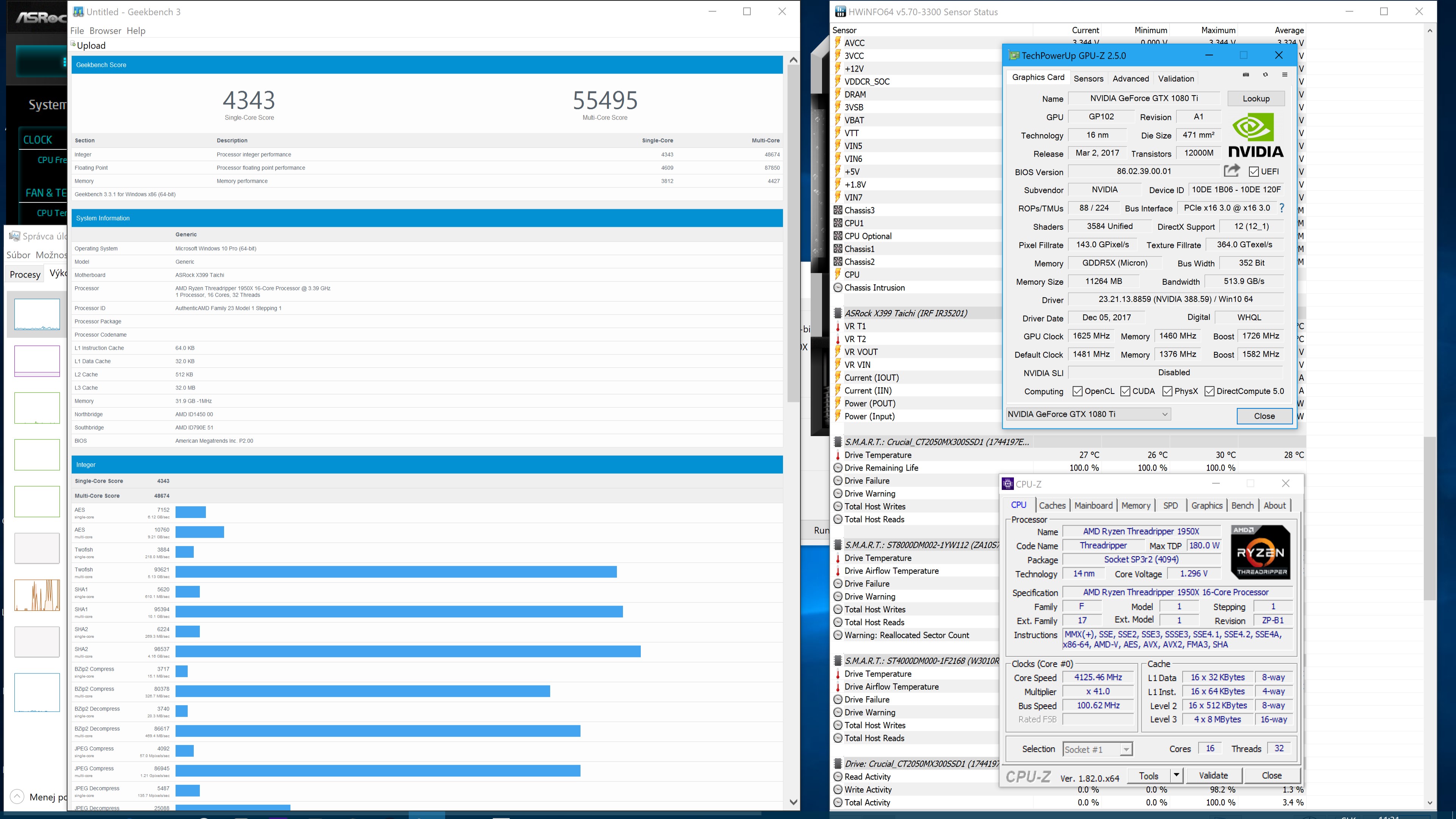Image resolution: width=1456 pixels, height=819 pixels.
Task: Click thermometer icon beside VR T1
Action: point(838,327)
